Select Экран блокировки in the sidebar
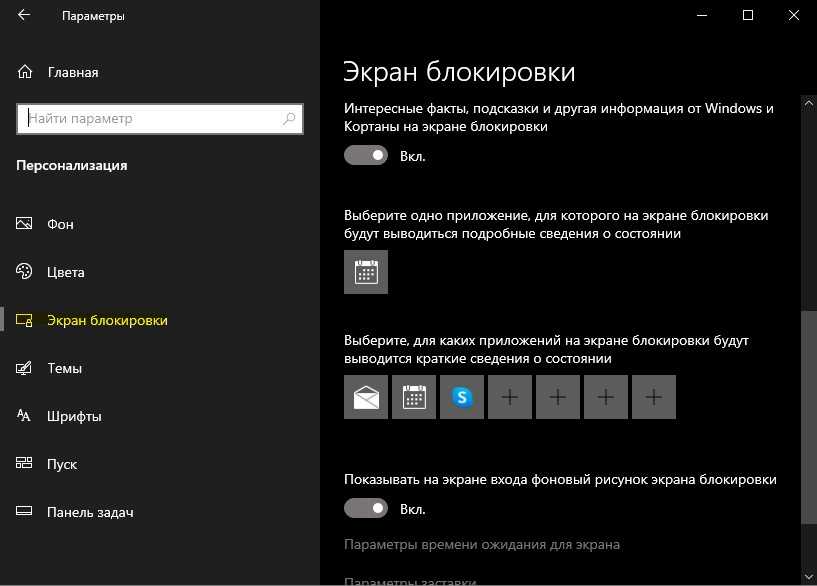The height and width of the screenshot is (586, 817). pos(107,321)
